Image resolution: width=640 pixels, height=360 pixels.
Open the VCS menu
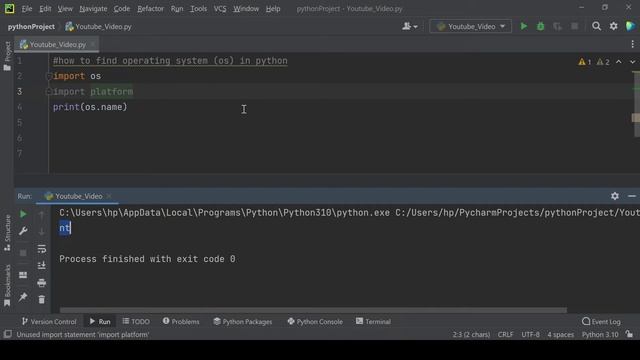coord(220,9)
